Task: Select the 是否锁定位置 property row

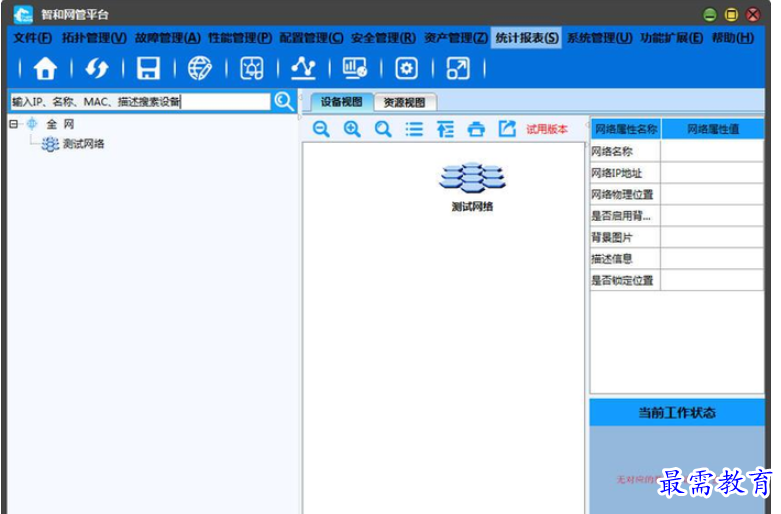Action: (x=677, y=280)
